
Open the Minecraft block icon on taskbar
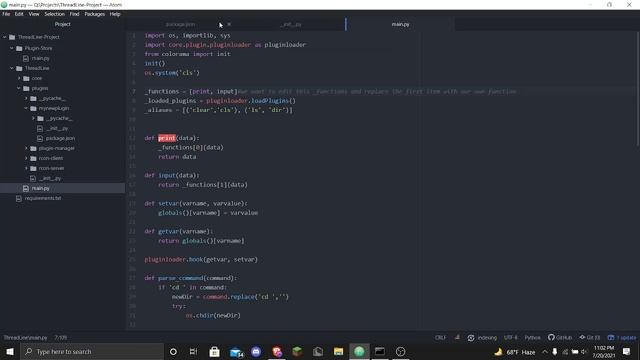(x=298, y=351)
